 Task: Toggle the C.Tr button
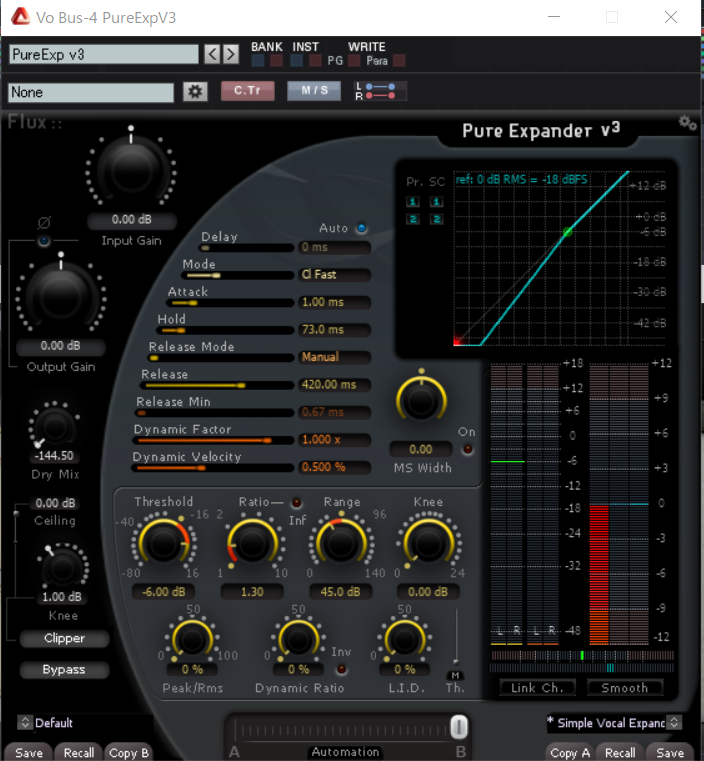coord(247,91)
